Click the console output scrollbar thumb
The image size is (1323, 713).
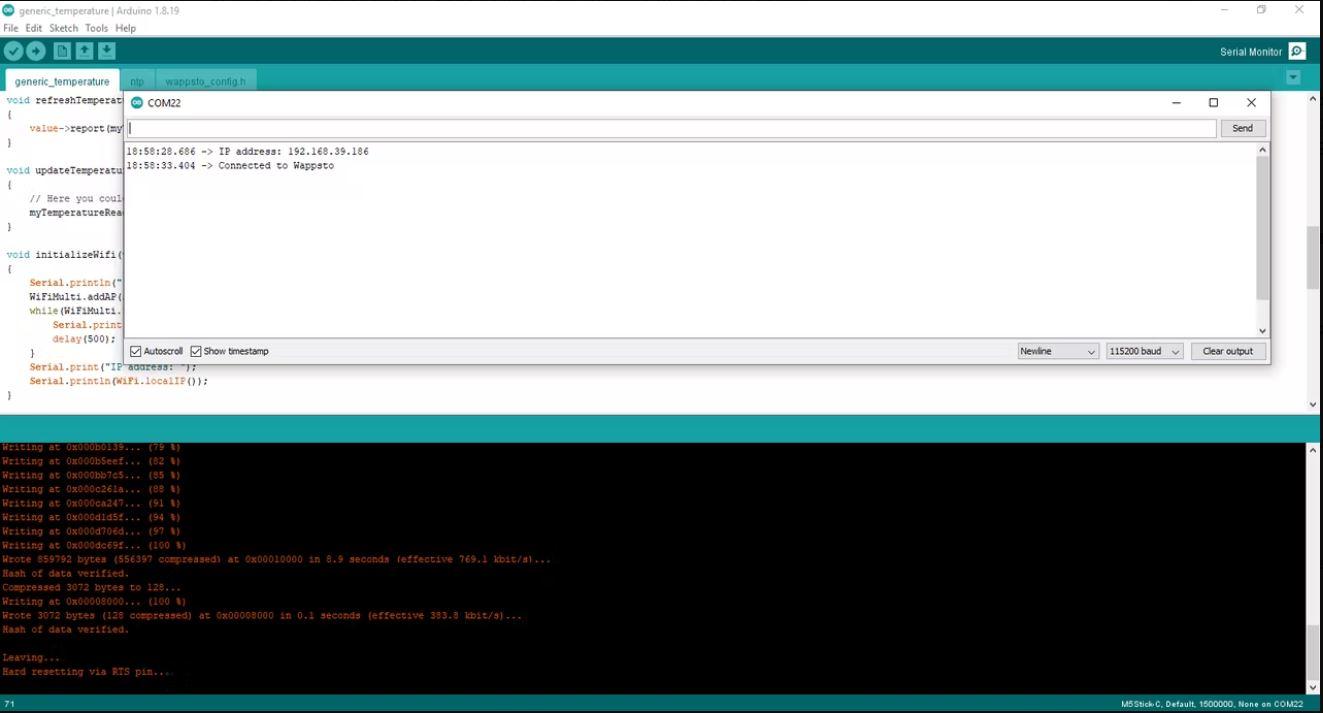[x=1313, y=652]
